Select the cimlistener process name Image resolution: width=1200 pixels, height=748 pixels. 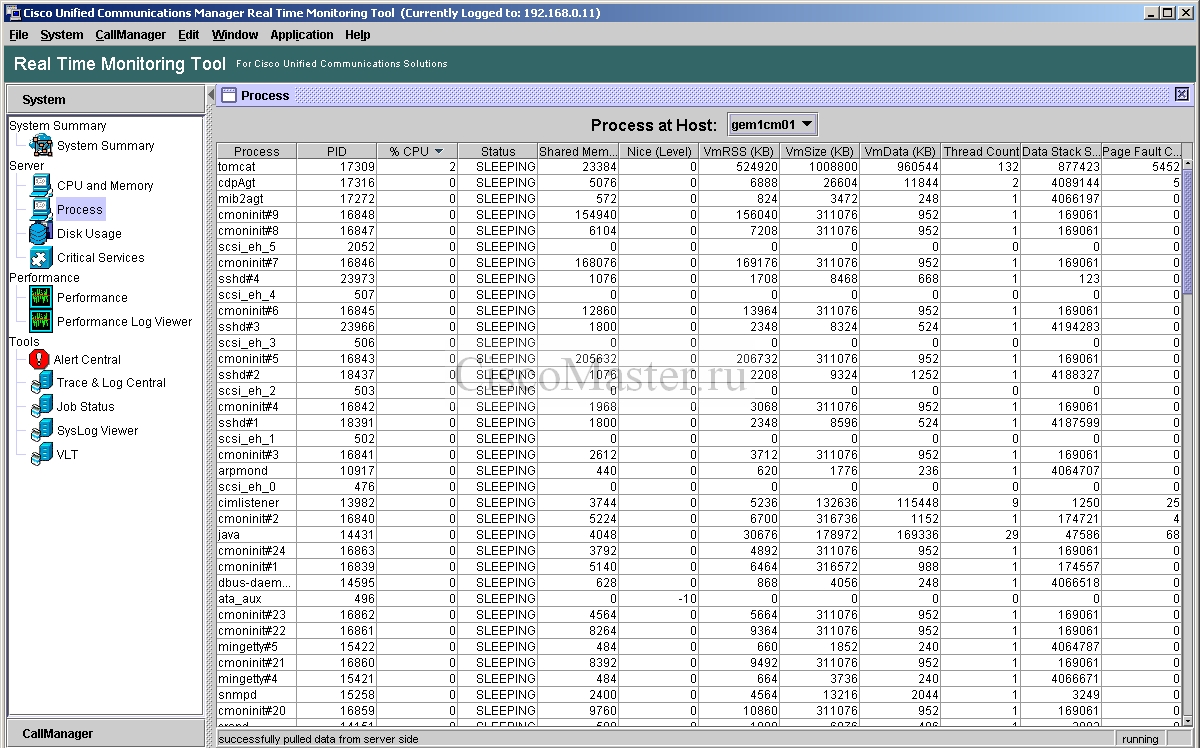tap(249, 503)
